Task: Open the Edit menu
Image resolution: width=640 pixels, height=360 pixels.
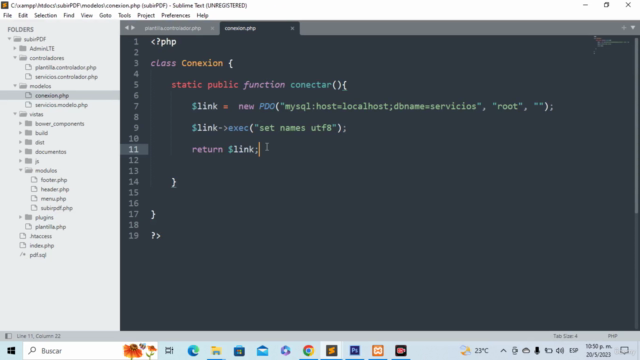Action: point(23,16)
